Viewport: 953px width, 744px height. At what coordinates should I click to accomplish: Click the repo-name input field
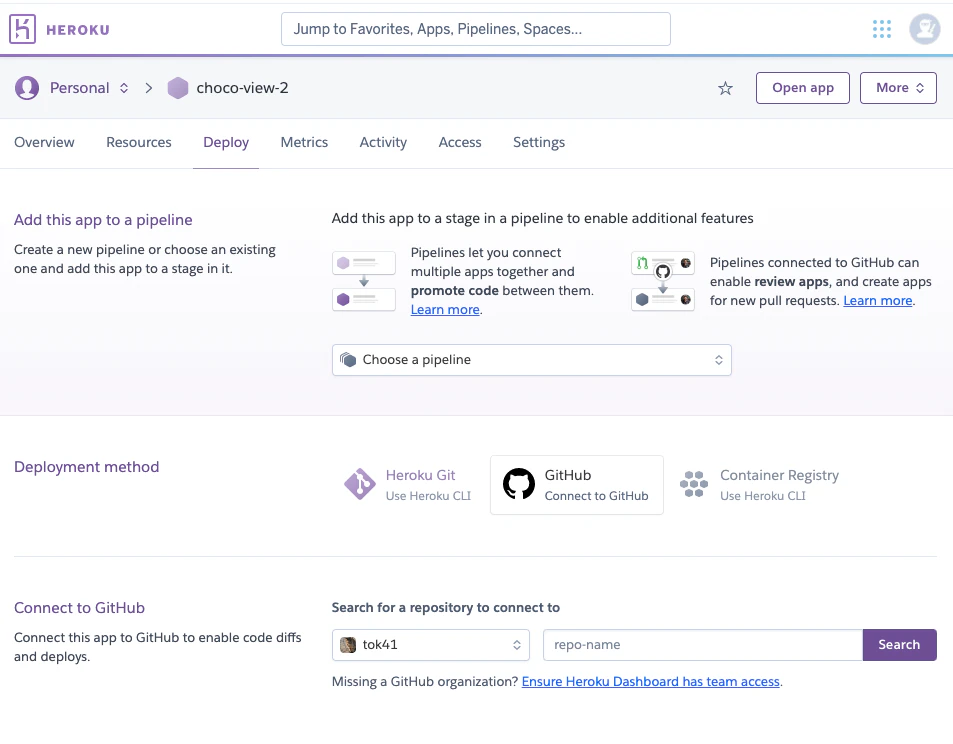coord(703,645)
